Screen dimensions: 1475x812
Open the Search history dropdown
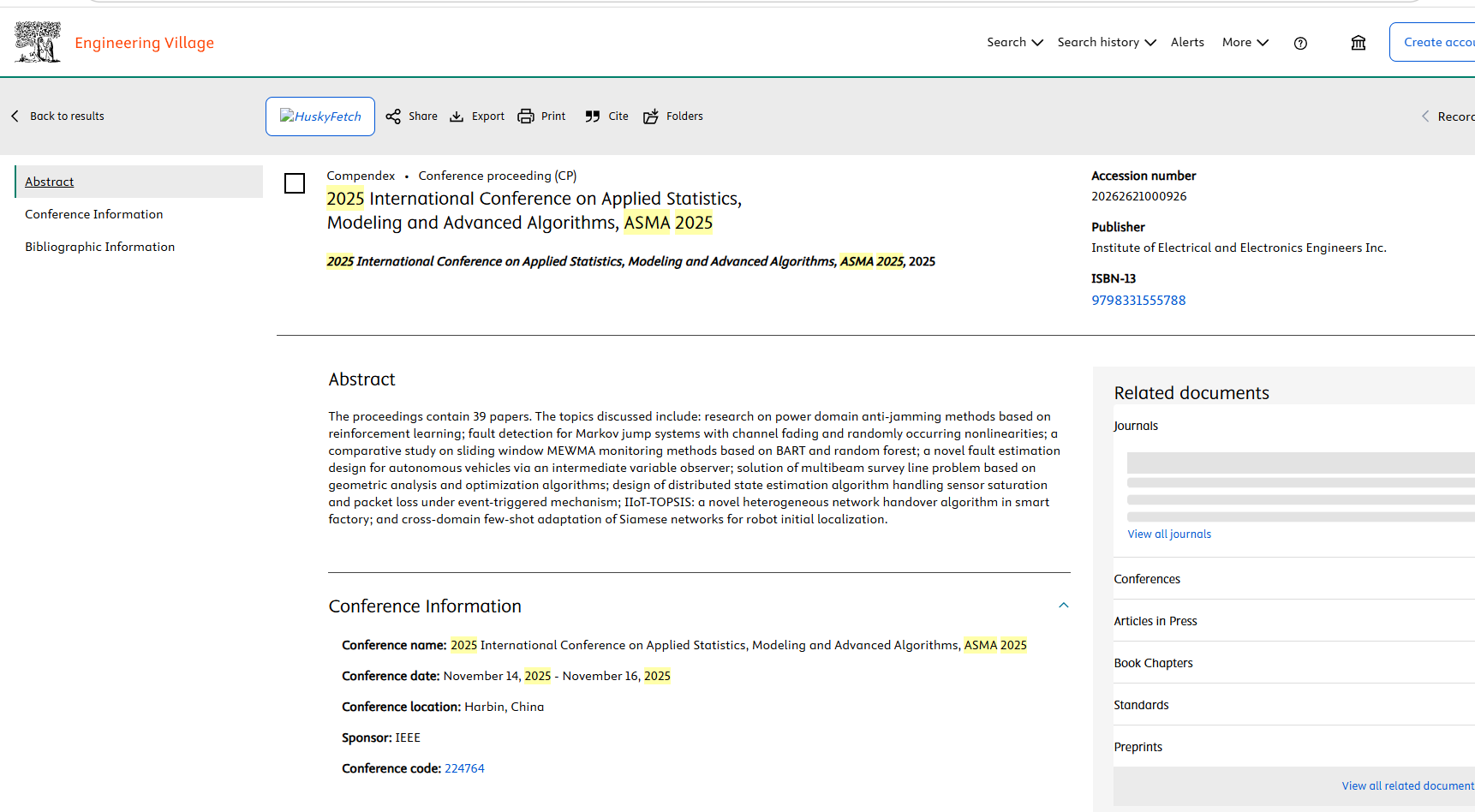pos(1107,42)
